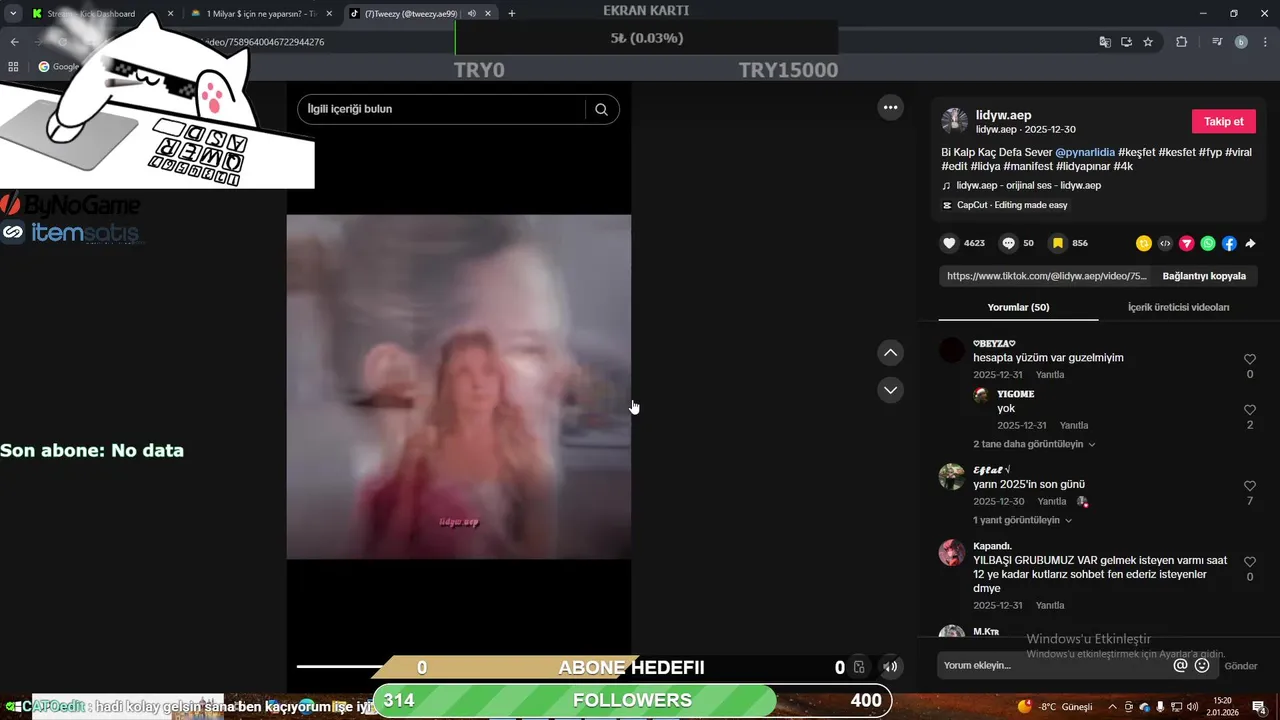The width and height of the screenshot is (1280, 720).
Task: Switch to the Yorumlar (50) tab
Action: pos(1018,307)
